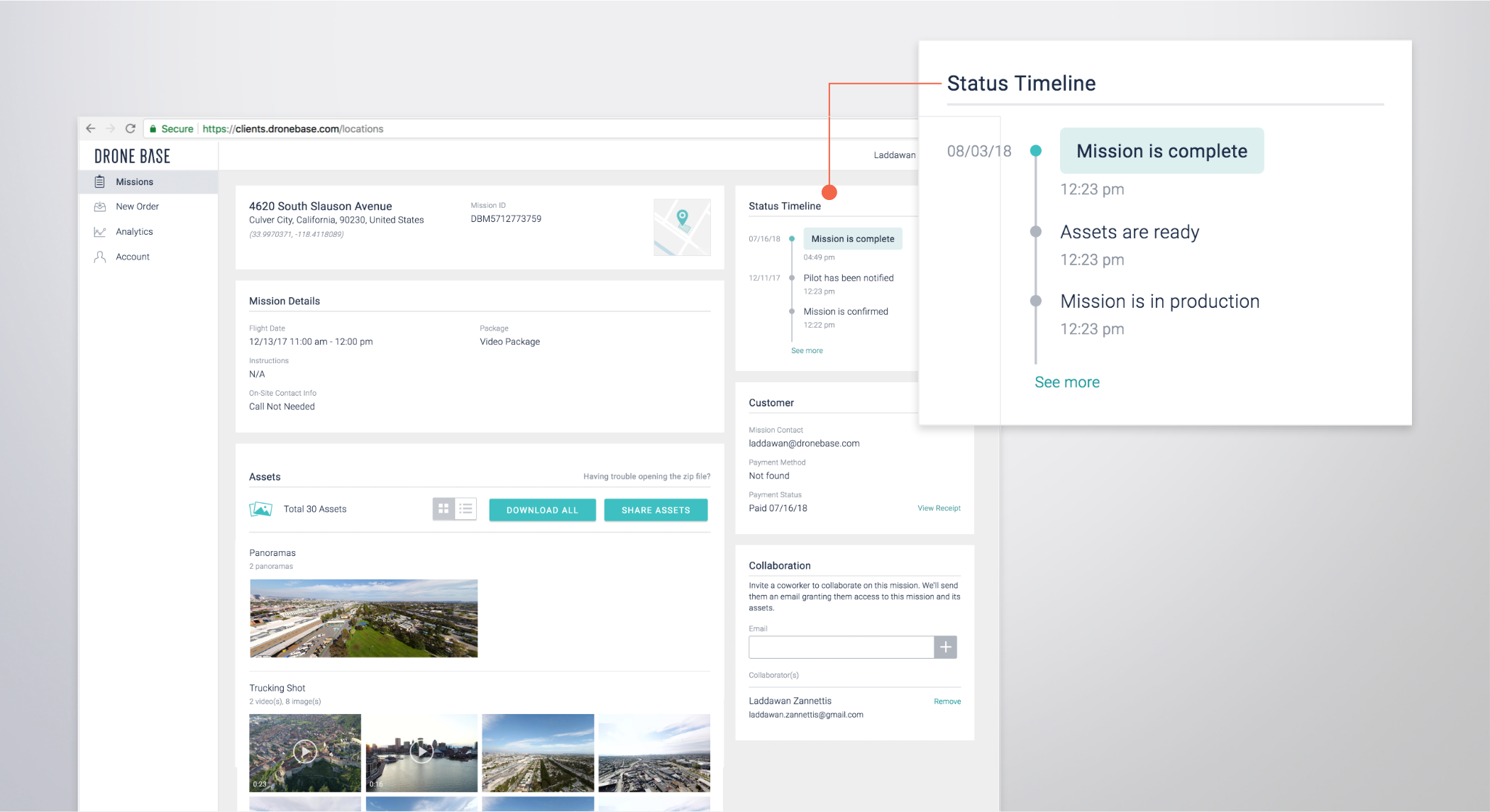The image size is (1490, 812).
Task: Click the Culver City, California address line
Action: pyautogui.click(x=336, y=220)
